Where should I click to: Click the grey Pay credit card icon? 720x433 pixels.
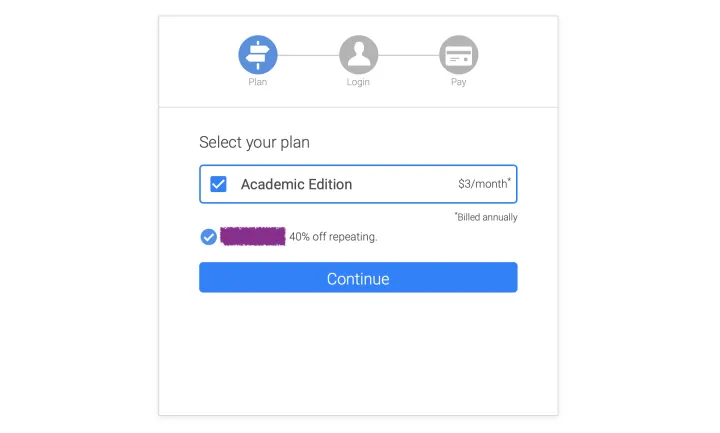point(458,55)
